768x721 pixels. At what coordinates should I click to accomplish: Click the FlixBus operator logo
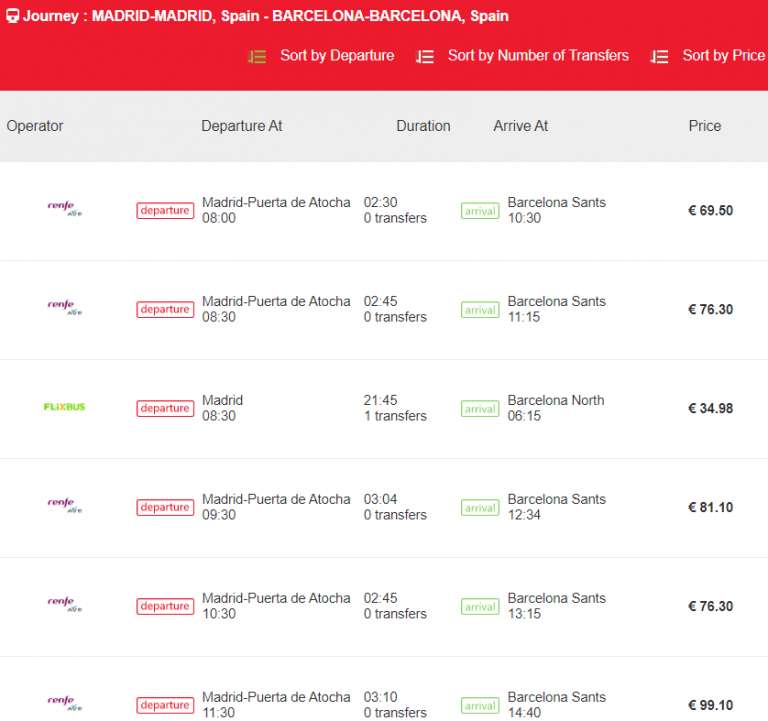[x=64, y=407]
